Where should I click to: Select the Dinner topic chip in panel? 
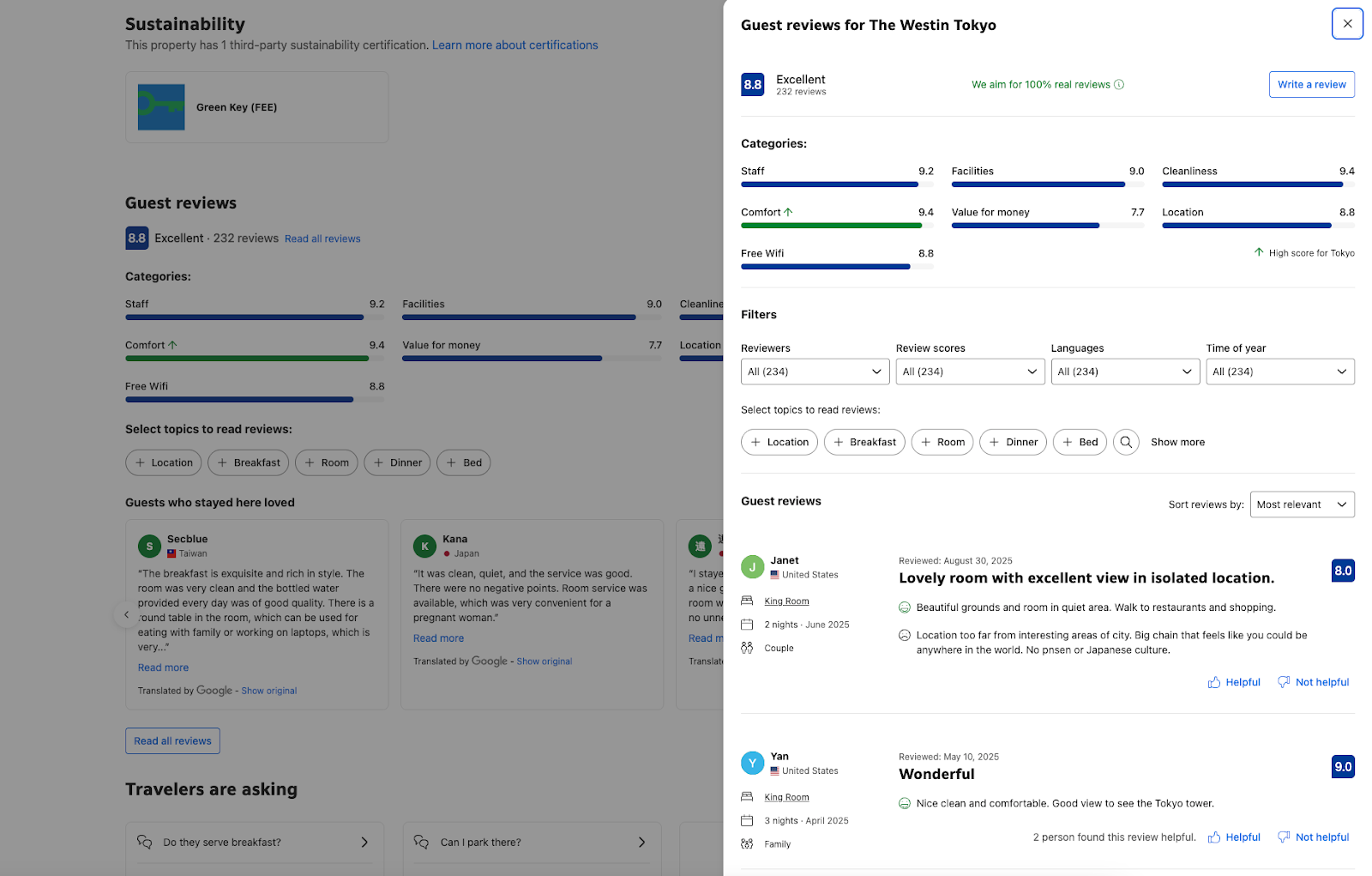tap(1013, 442)
